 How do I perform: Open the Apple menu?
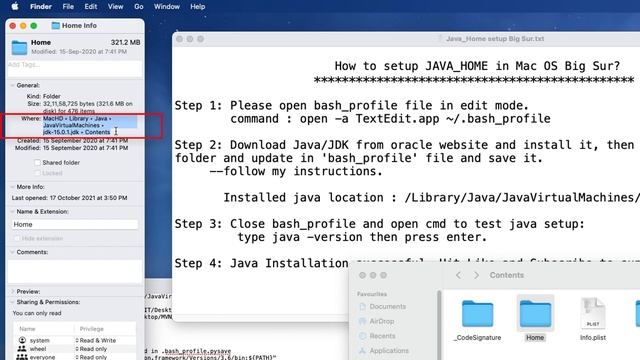point(15,6)
